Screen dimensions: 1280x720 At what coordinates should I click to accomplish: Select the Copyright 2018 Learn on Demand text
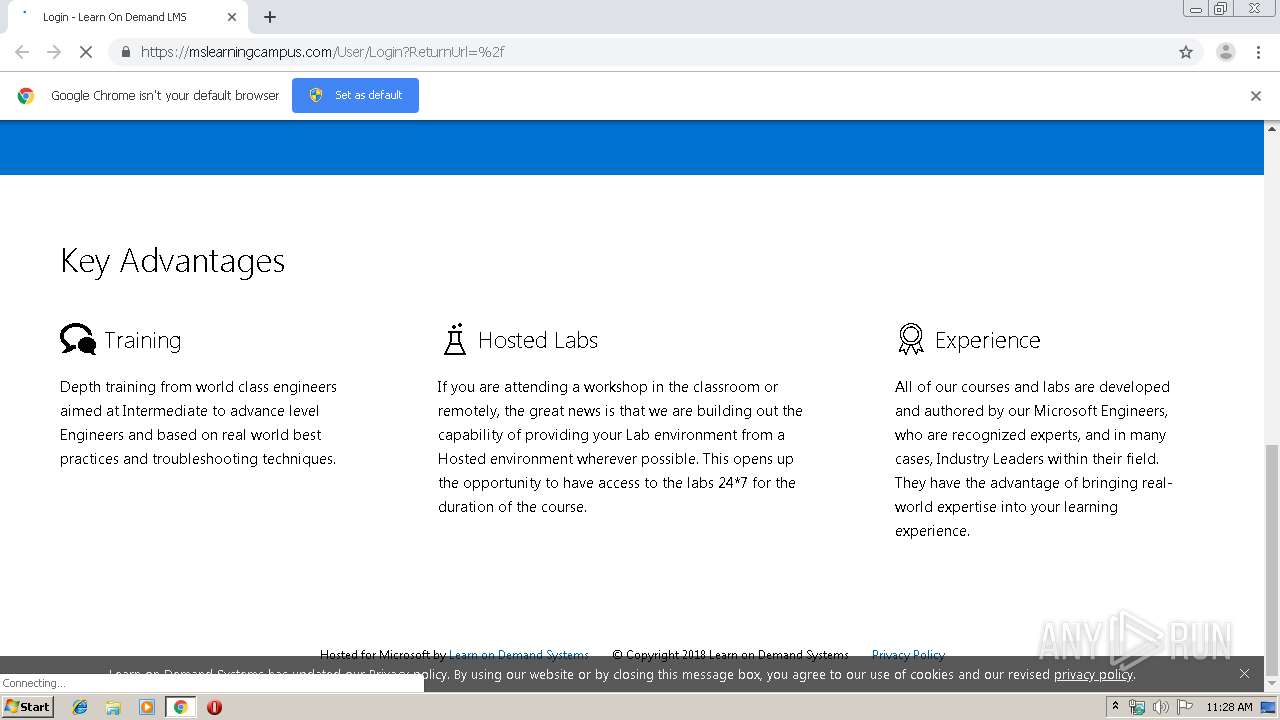pos(730,655)
